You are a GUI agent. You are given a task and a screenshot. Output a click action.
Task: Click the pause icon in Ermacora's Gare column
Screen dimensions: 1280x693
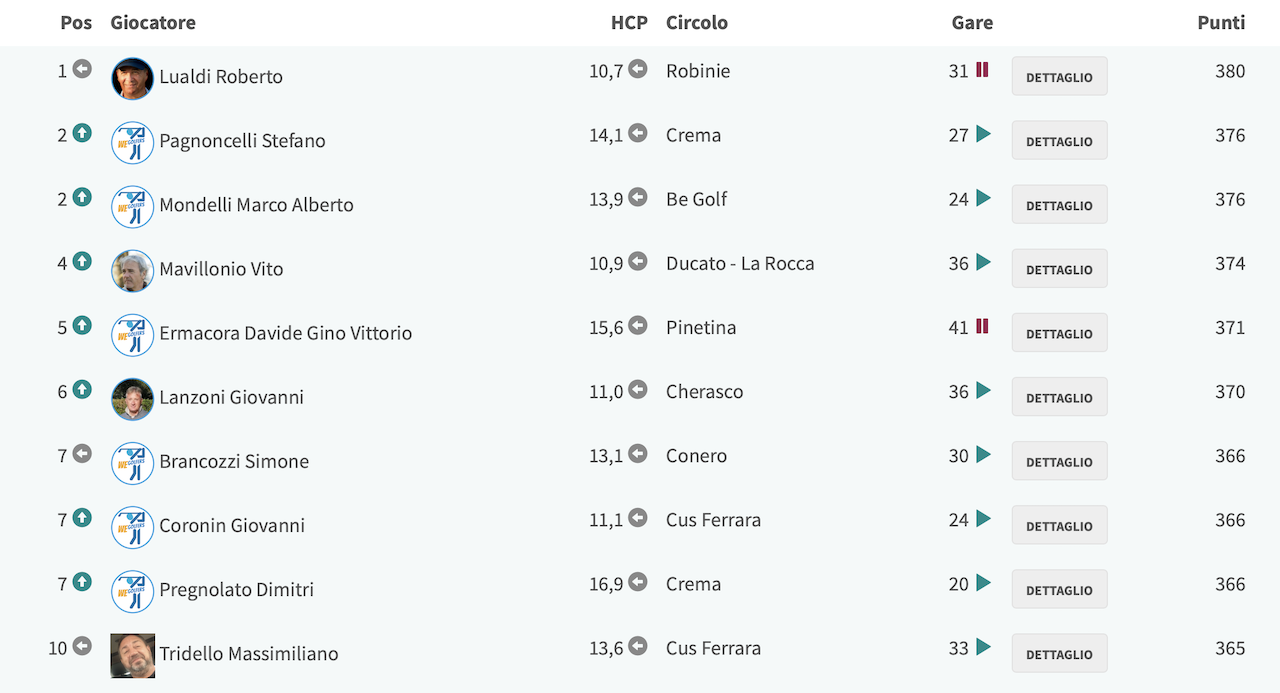point(982,325)
